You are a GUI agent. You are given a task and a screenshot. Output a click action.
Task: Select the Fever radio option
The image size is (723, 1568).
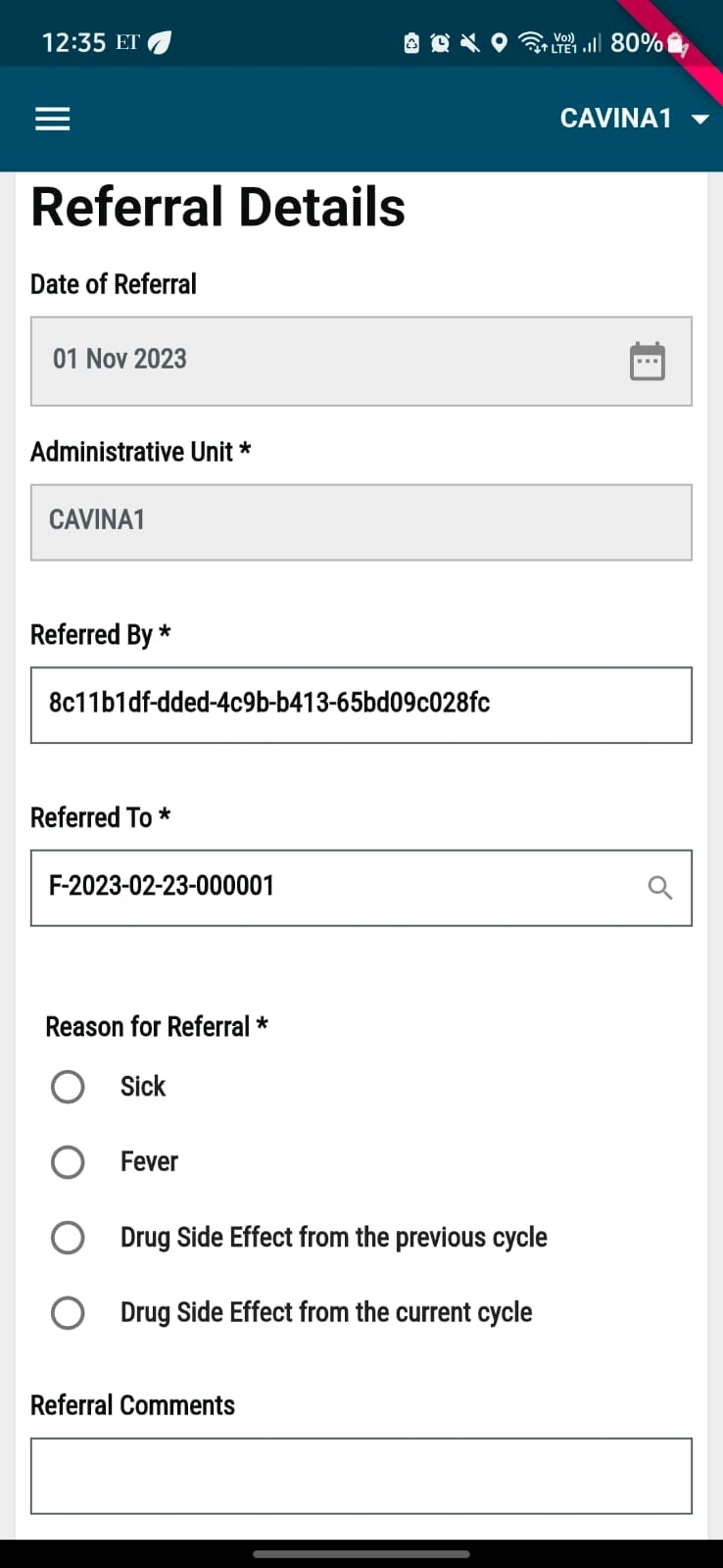point(68,1162)
